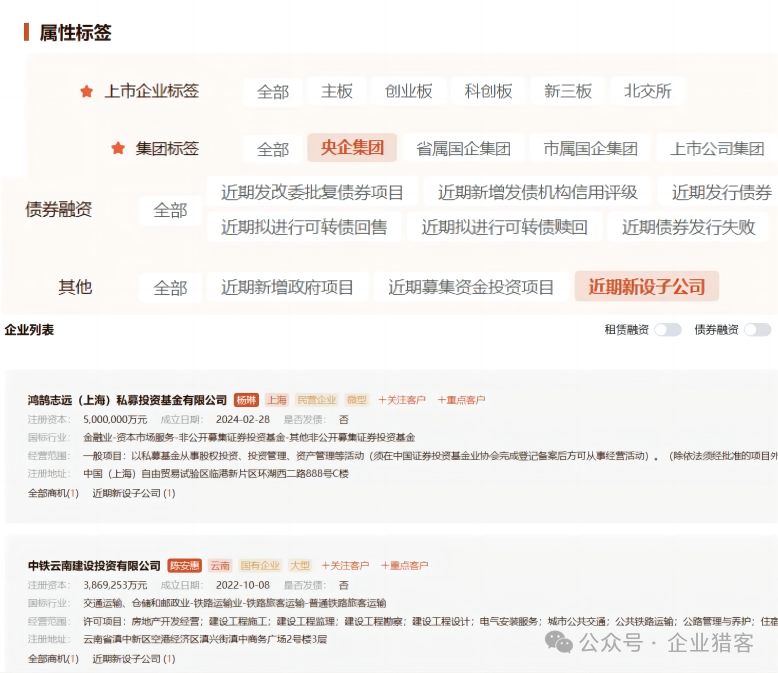
Task: Click the star icon beside 集团标签
Action: tap(118, 148)
